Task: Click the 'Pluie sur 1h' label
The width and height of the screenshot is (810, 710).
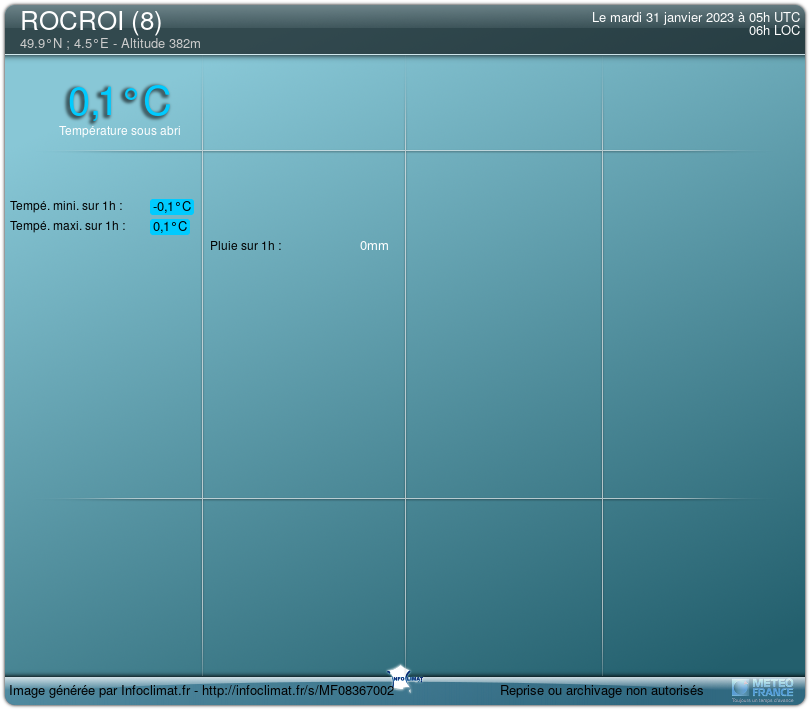Action: click(x=246, y=246)
